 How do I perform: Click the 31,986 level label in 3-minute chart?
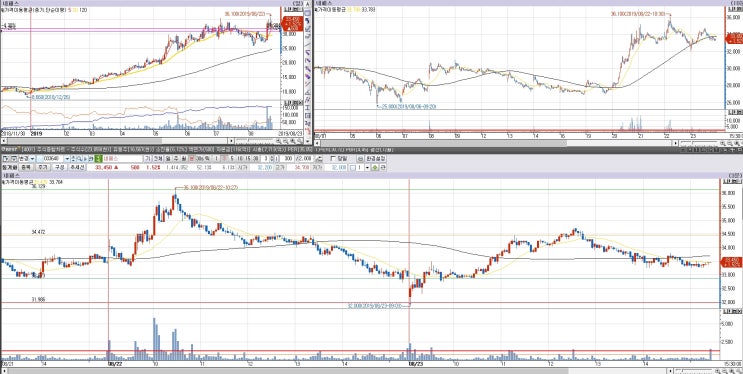(38, 299)
